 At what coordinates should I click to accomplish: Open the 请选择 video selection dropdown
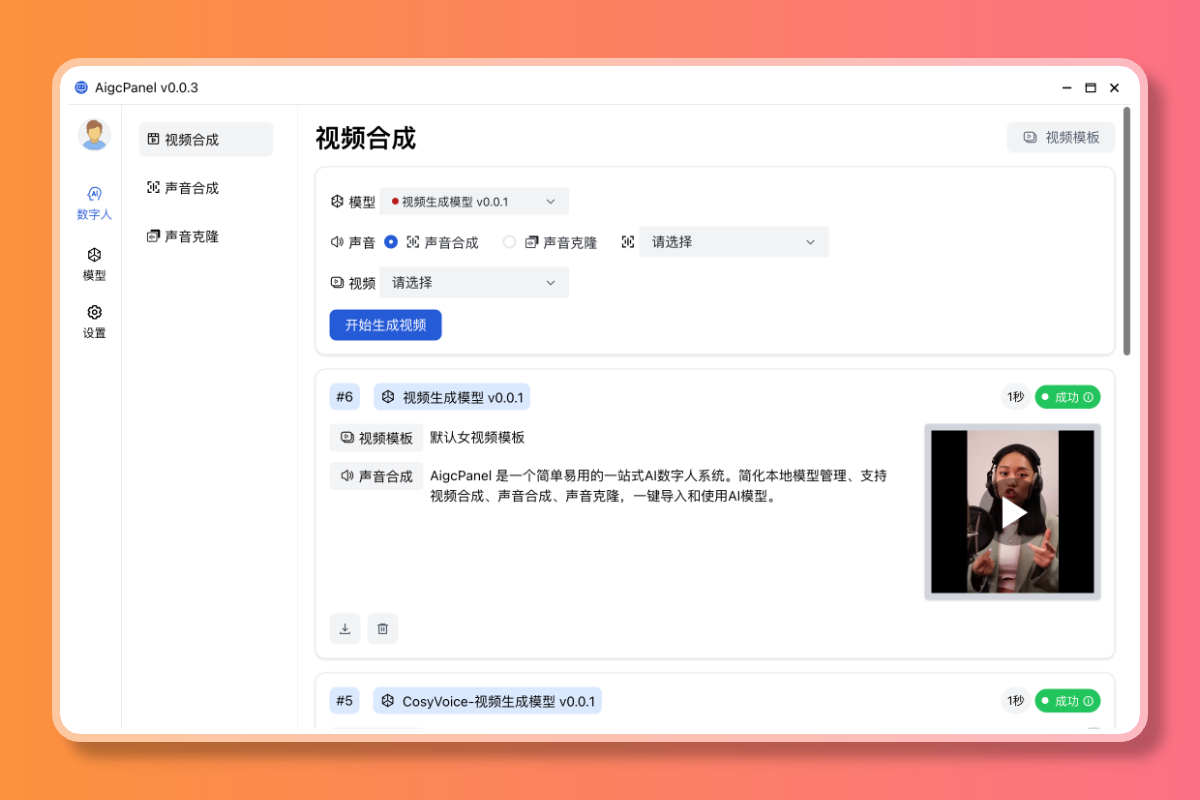474,282
